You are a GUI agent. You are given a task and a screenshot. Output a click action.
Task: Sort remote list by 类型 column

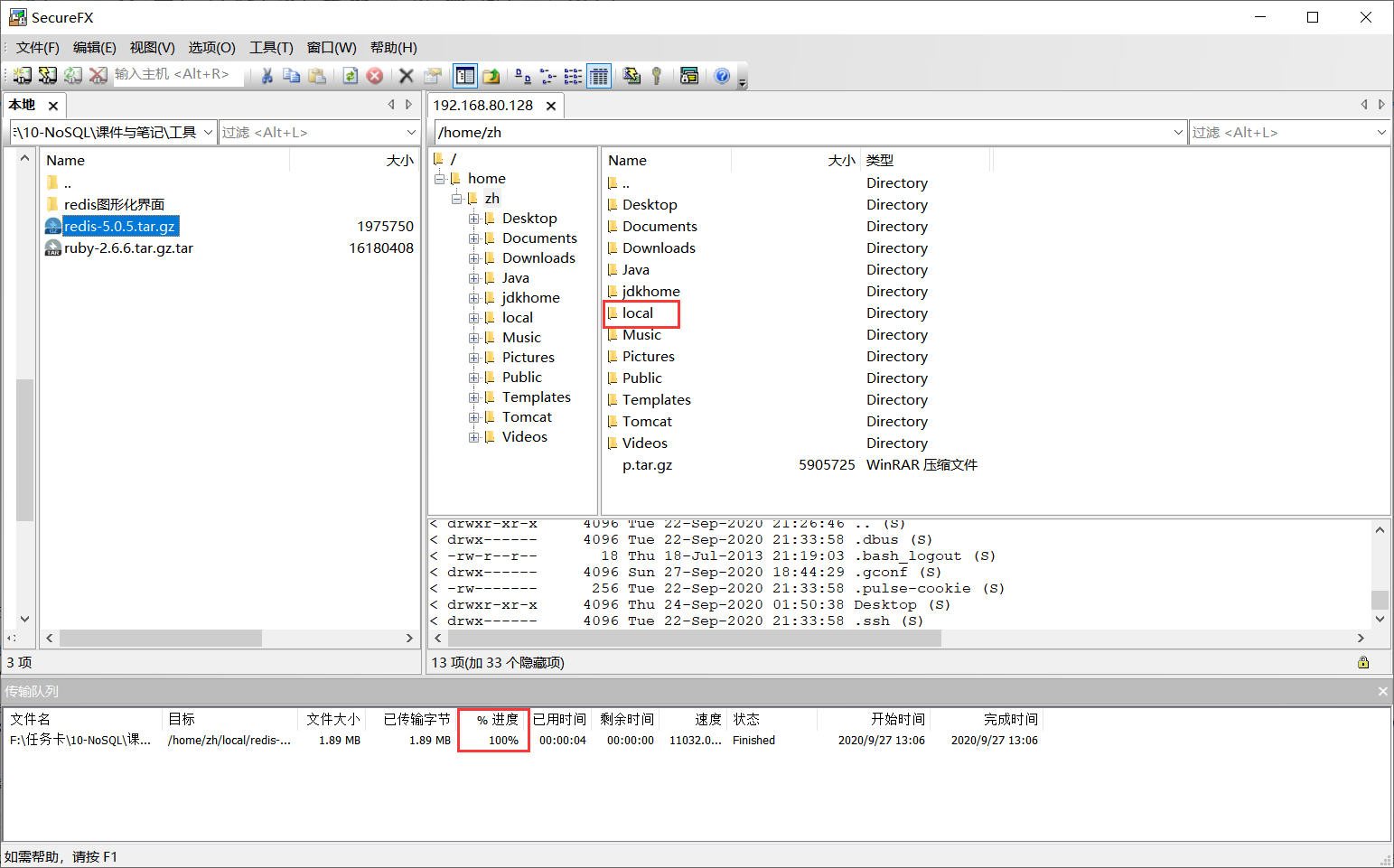point(925,160)
